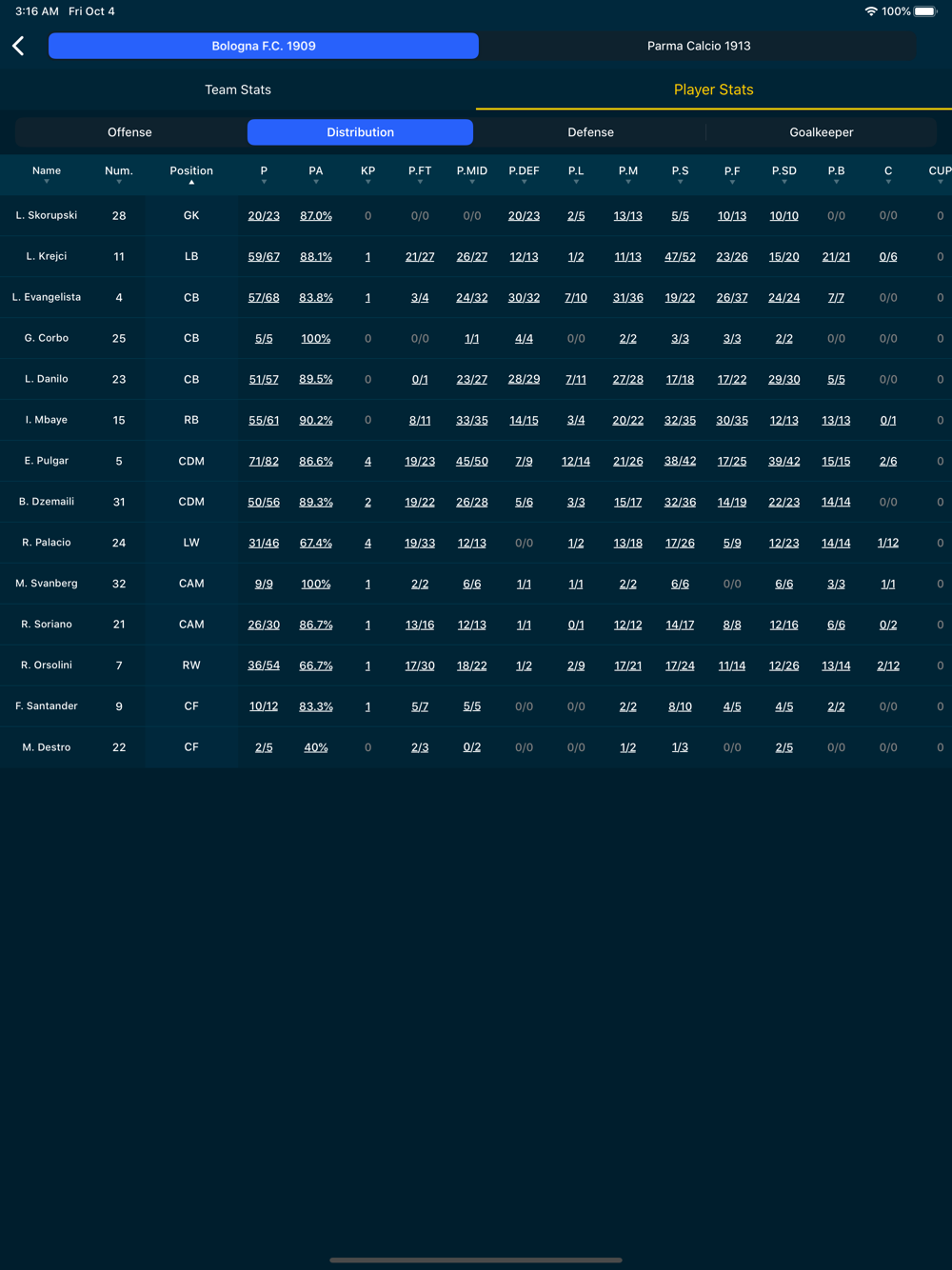Open L. Evangelista's 30/32 P.DEF value
952x1270 pixels.
524,298
